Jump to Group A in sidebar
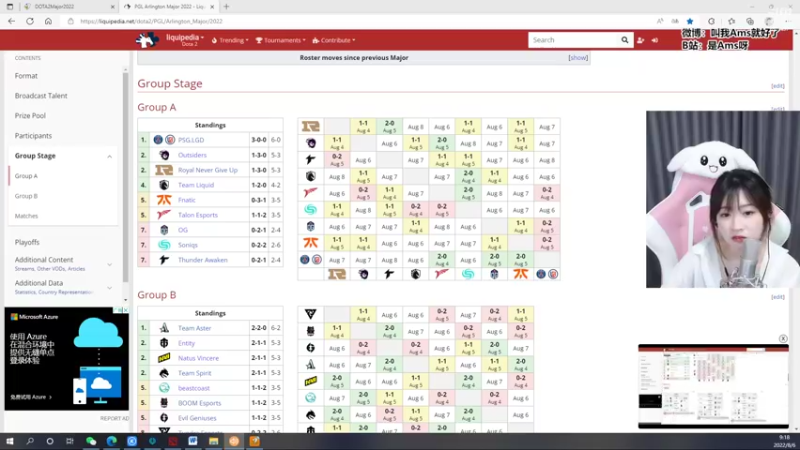The height and width of the screenshot is (450, 800). pos(26,176)
